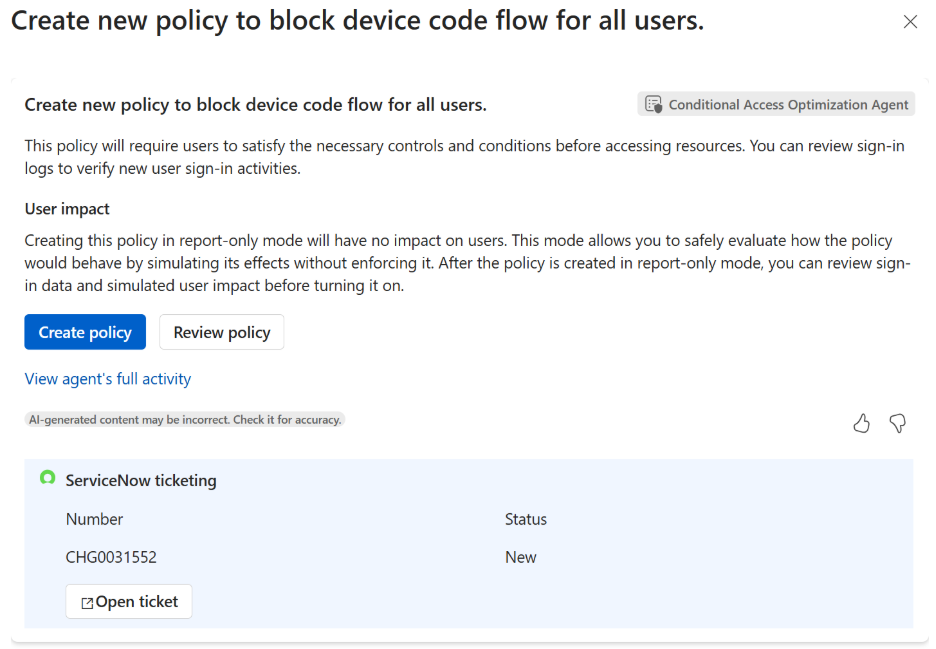936x649 pixels.
Task: Click the ServiceNow ticketing heading
Action: pyautogui.click(x=141, y=480)
